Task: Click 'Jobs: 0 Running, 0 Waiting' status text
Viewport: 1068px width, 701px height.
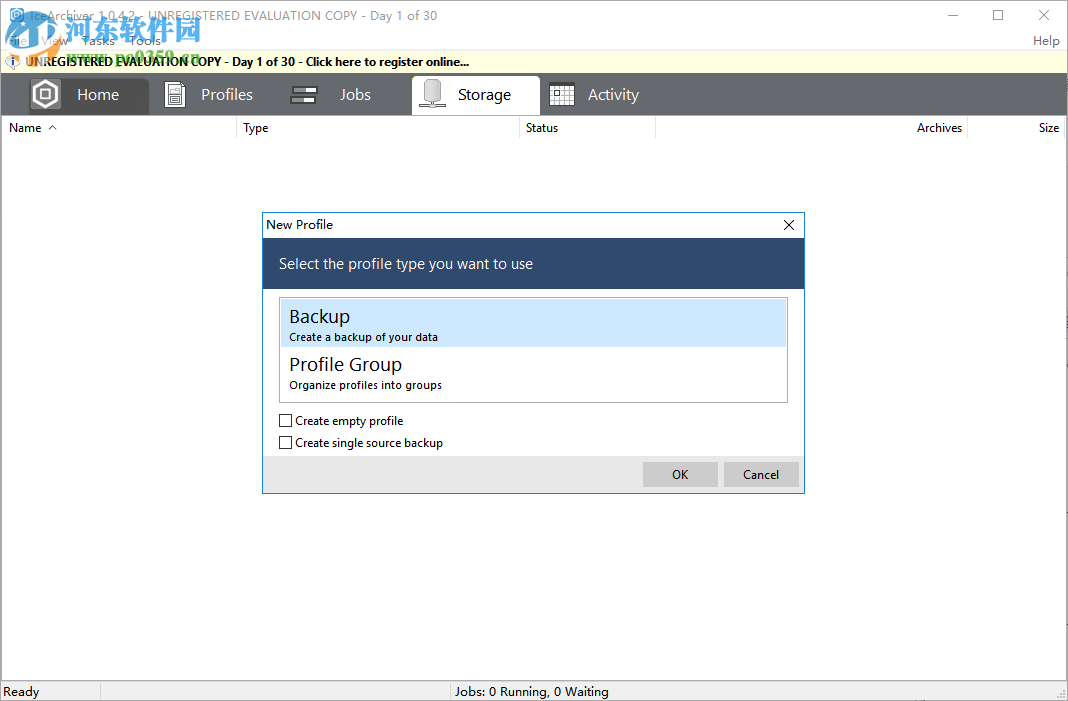Action: pos(531,692)
